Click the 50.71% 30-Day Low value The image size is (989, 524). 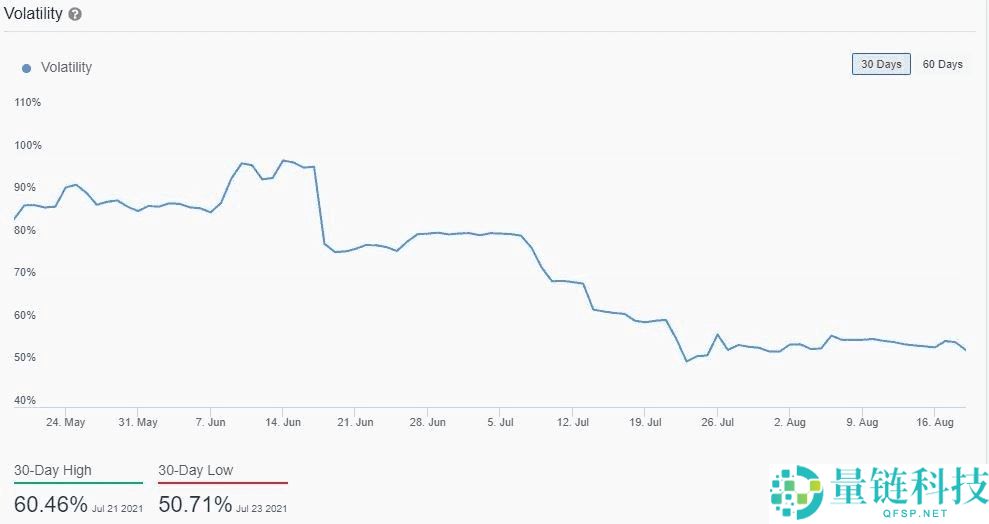pos(195,504)
